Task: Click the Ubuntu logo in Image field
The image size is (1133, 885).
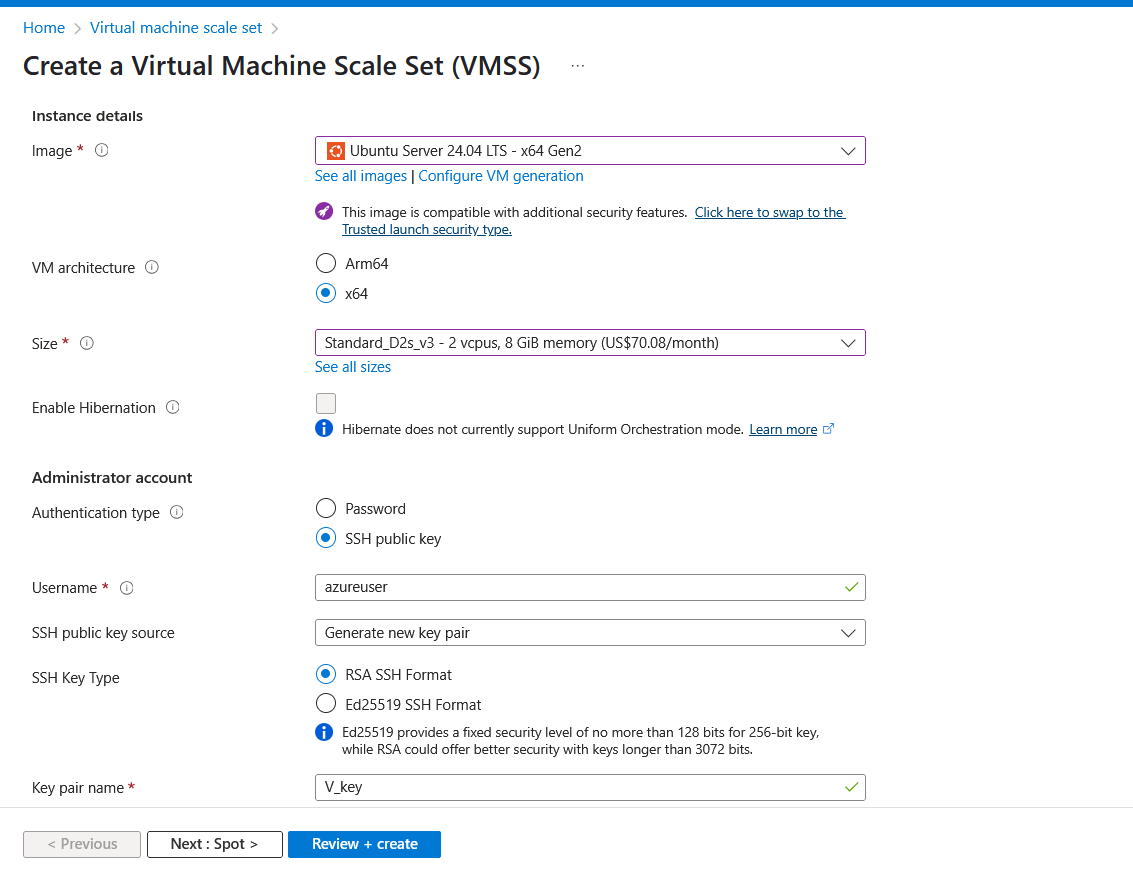Action: 335,150
